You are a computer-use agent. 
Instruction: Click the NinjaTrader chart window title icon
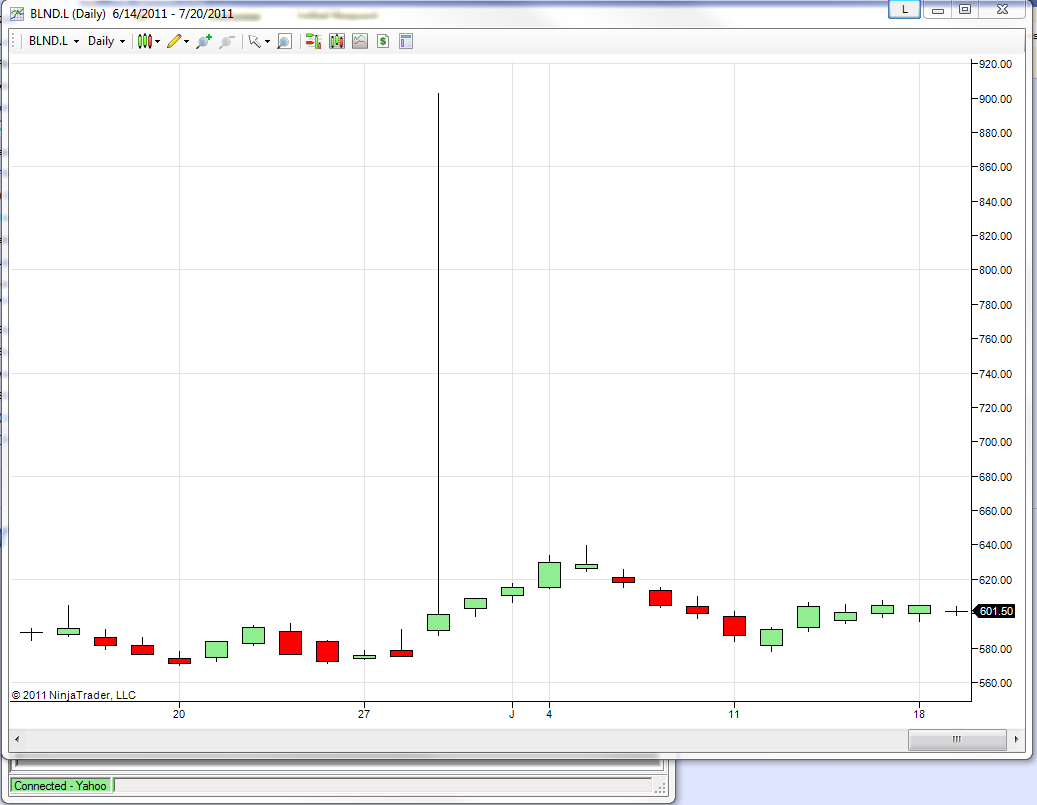tap(17, 13)
